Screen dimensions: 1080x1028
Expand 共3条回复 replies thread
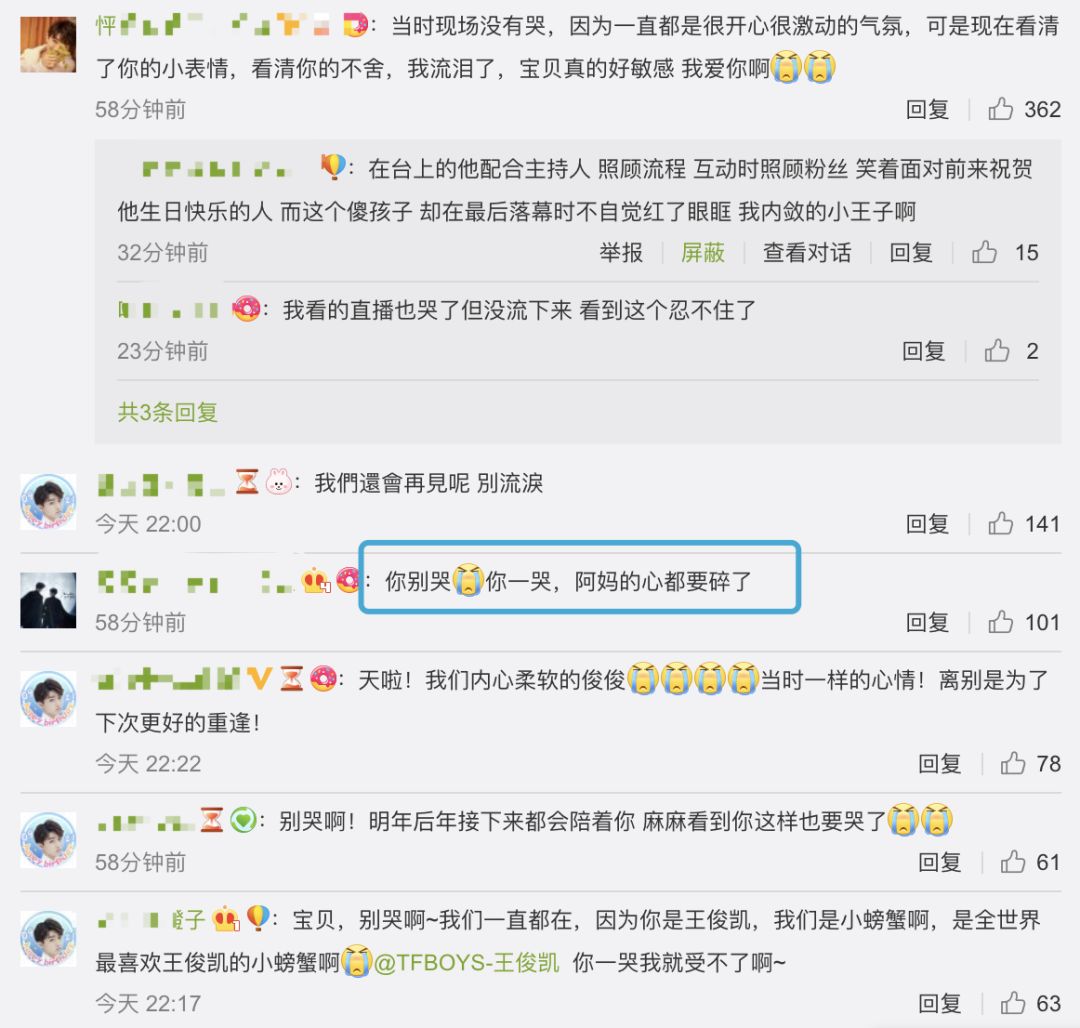(167, 412)
